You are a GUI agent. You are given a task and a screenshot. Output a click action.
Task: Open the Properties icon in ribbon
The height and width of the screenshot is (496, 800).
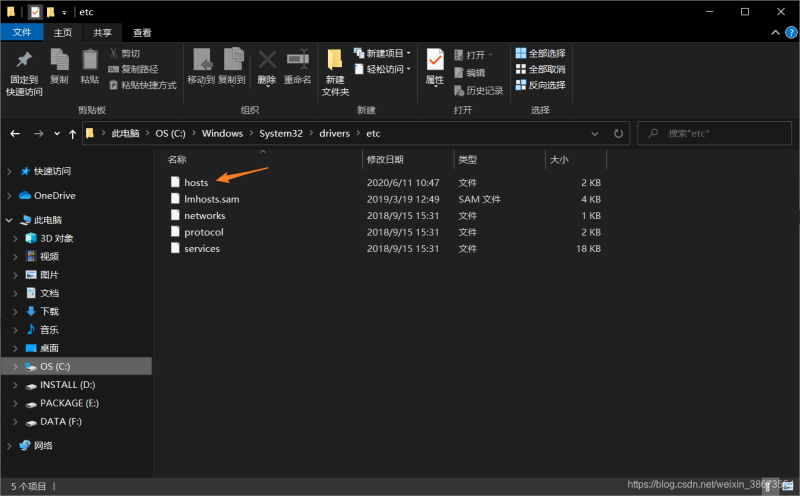[x=435, y=65]
